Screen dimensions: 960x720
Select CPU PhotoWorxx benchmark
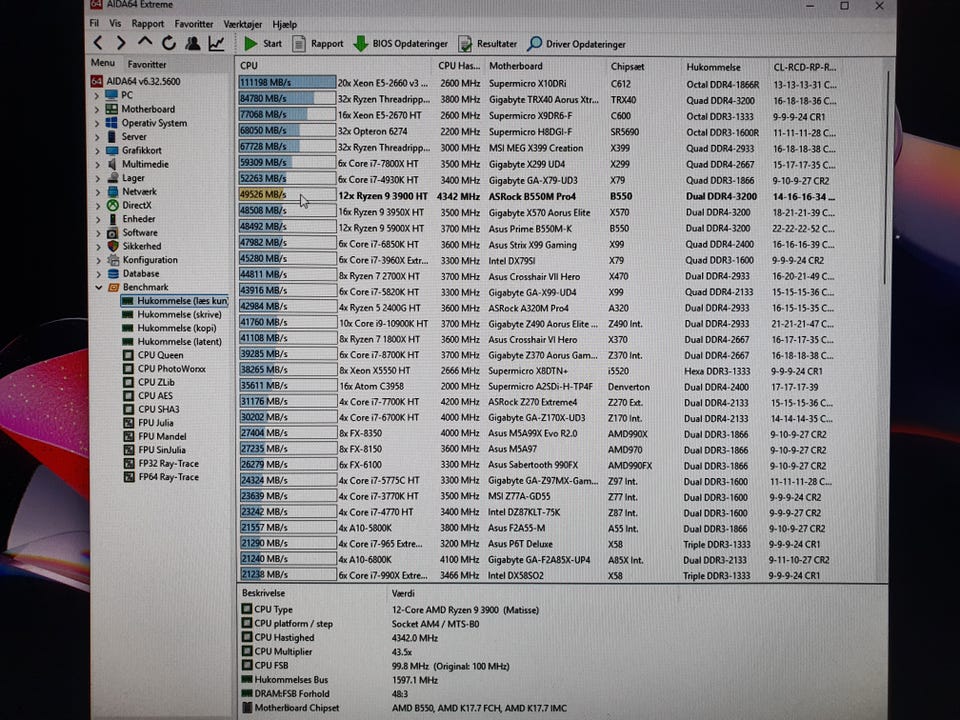pyautogui.click(x=165, y=369)
